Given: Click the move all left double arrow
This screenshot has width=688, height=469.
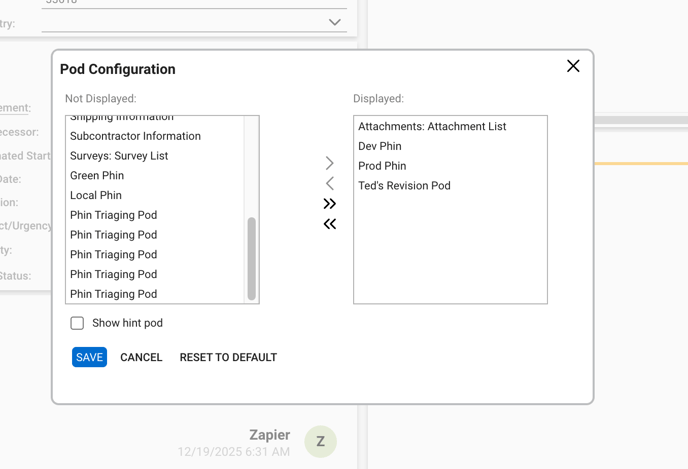Looking at the screenshot, I should [330, 224].
